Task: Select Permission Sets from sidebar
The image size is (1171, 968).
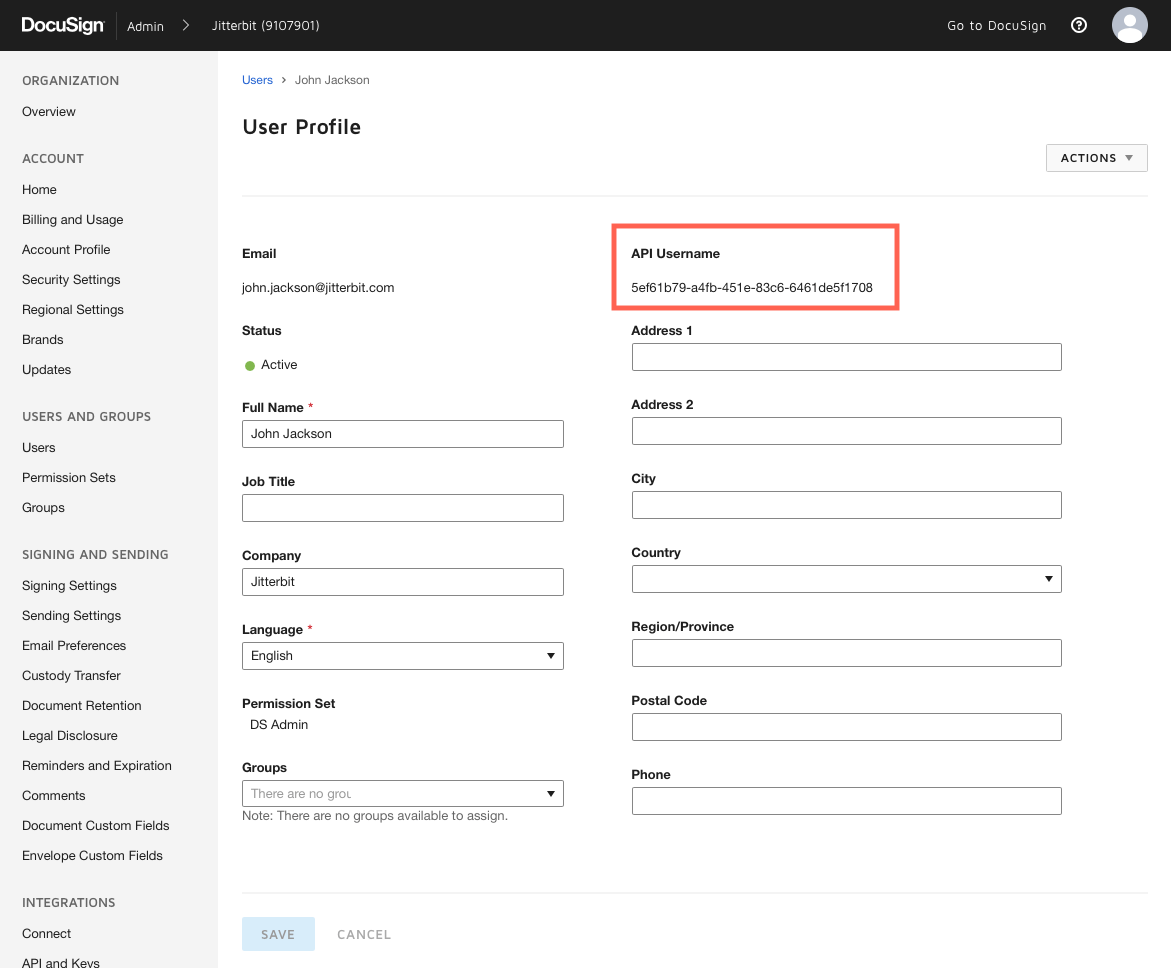Action: click(x=69, y=478)
